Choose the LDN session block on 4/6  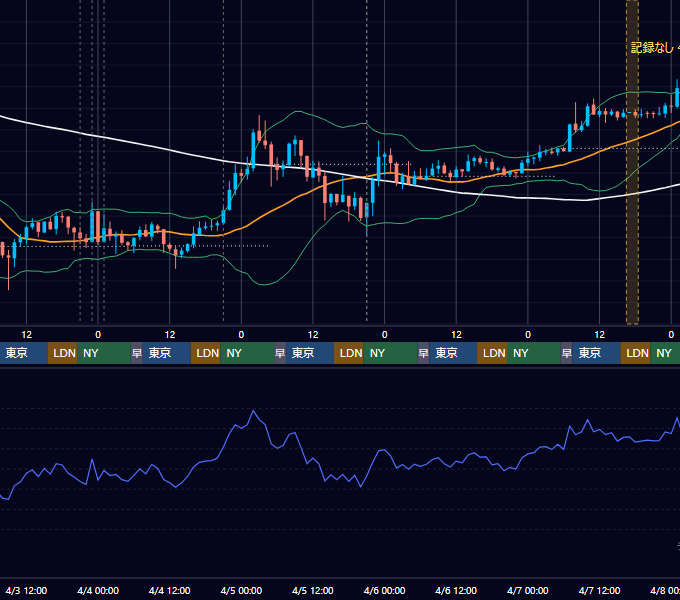492,353
